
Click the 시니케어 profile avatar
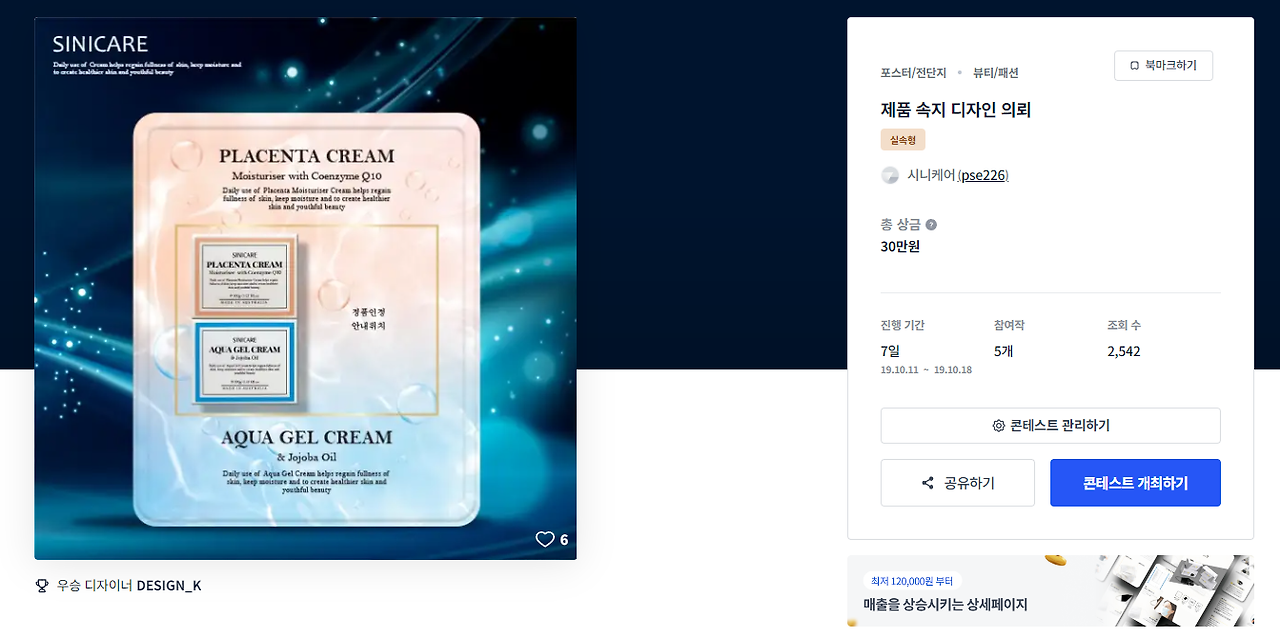tap(890, 175)
